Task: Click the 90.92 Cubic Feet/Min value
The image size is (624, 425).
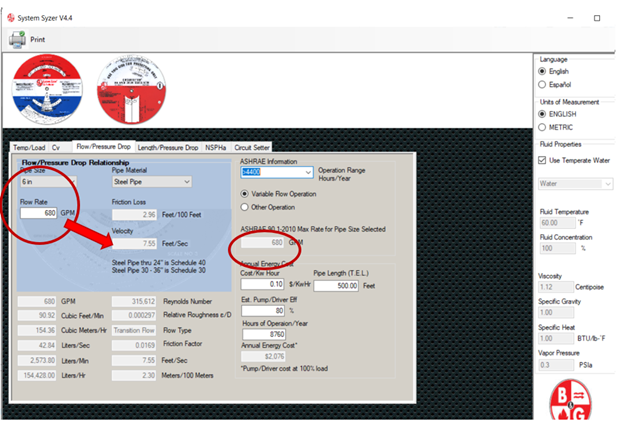Action: point(37,315)
